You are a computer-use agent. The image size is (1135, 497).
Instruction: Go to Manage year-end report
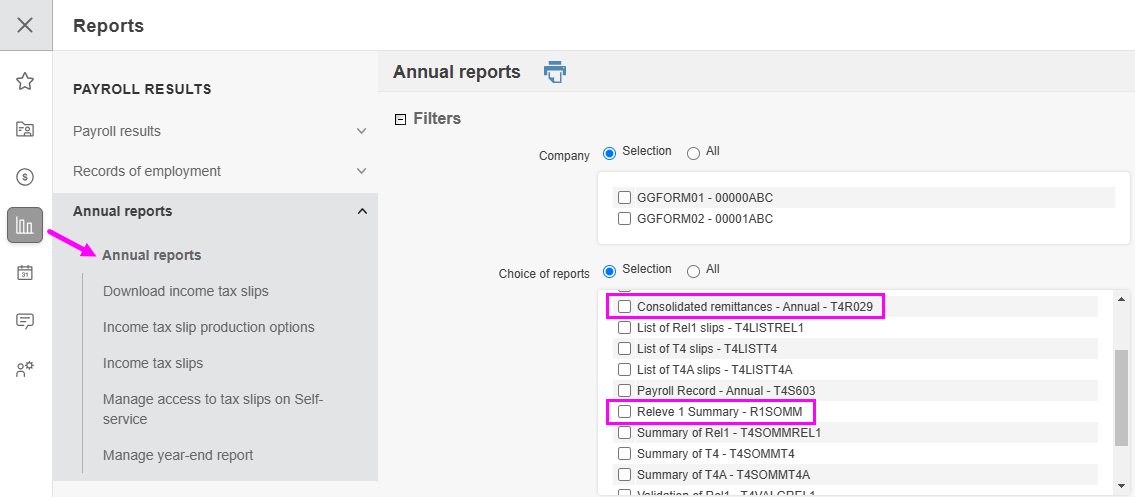[178, 455]
